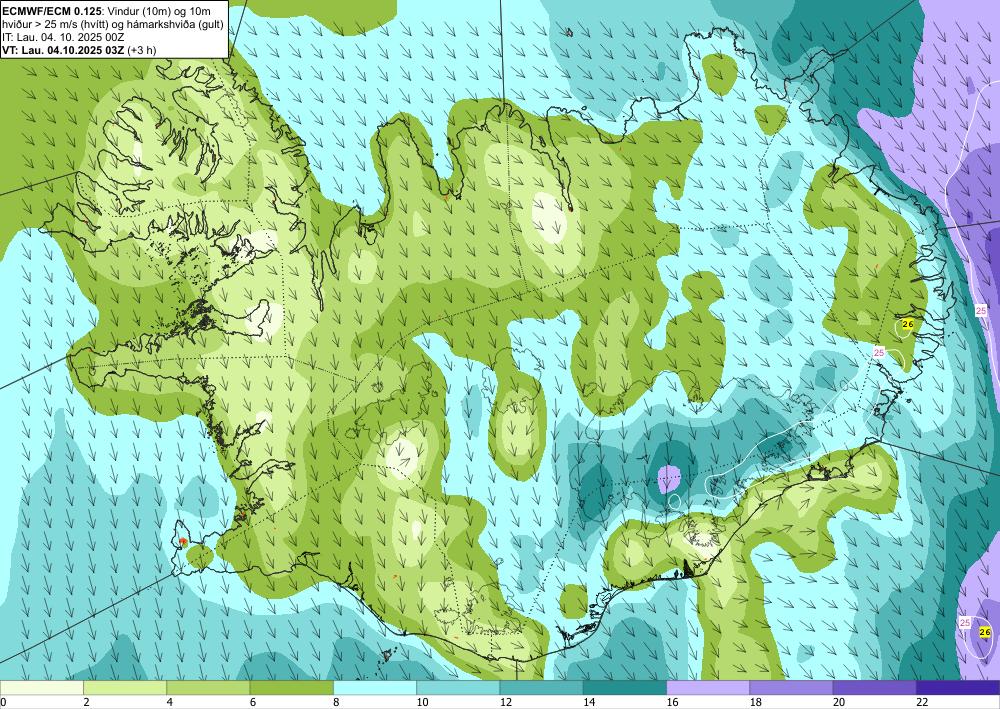This screenshot has width=1000, height=709.
Task: Click the '4' scale label
Action: [170, 702]
